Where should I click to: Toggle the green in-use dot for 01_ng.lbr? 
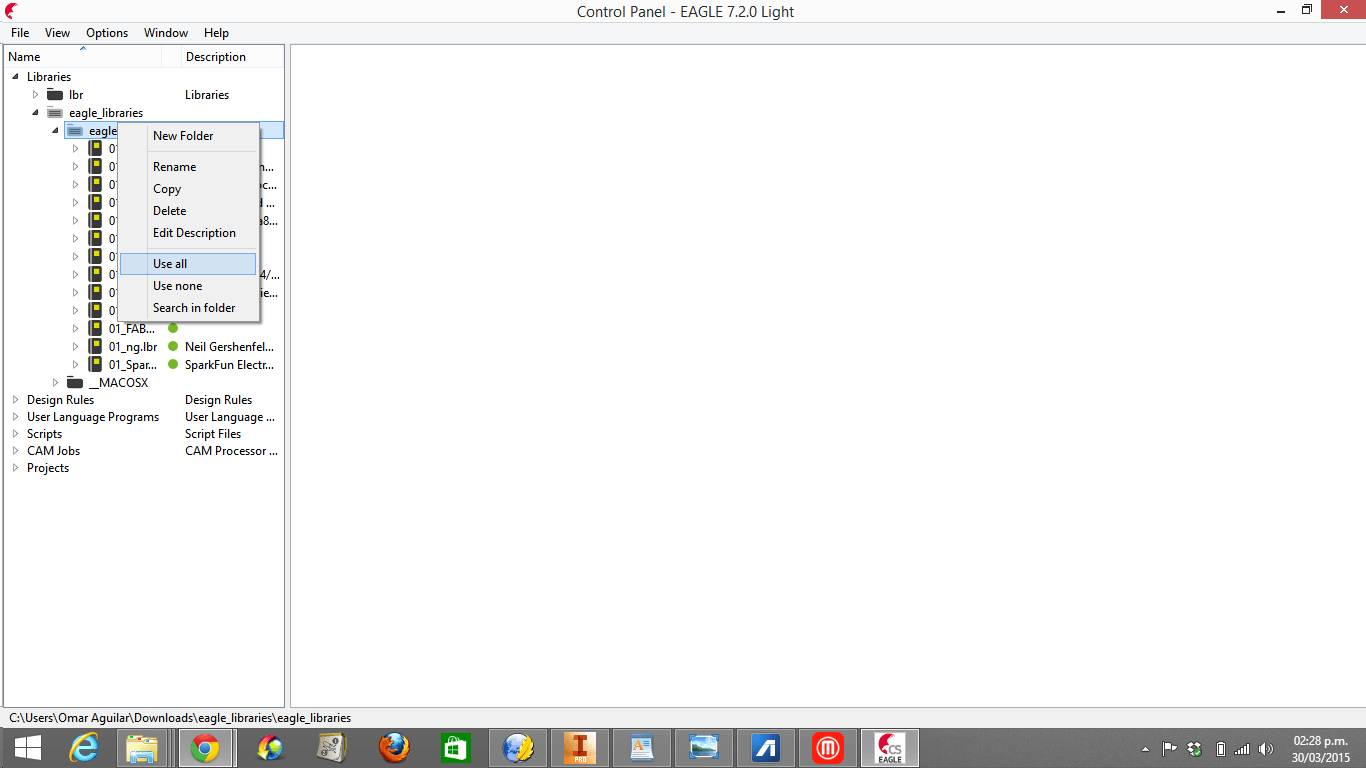(x=173, y=346)
